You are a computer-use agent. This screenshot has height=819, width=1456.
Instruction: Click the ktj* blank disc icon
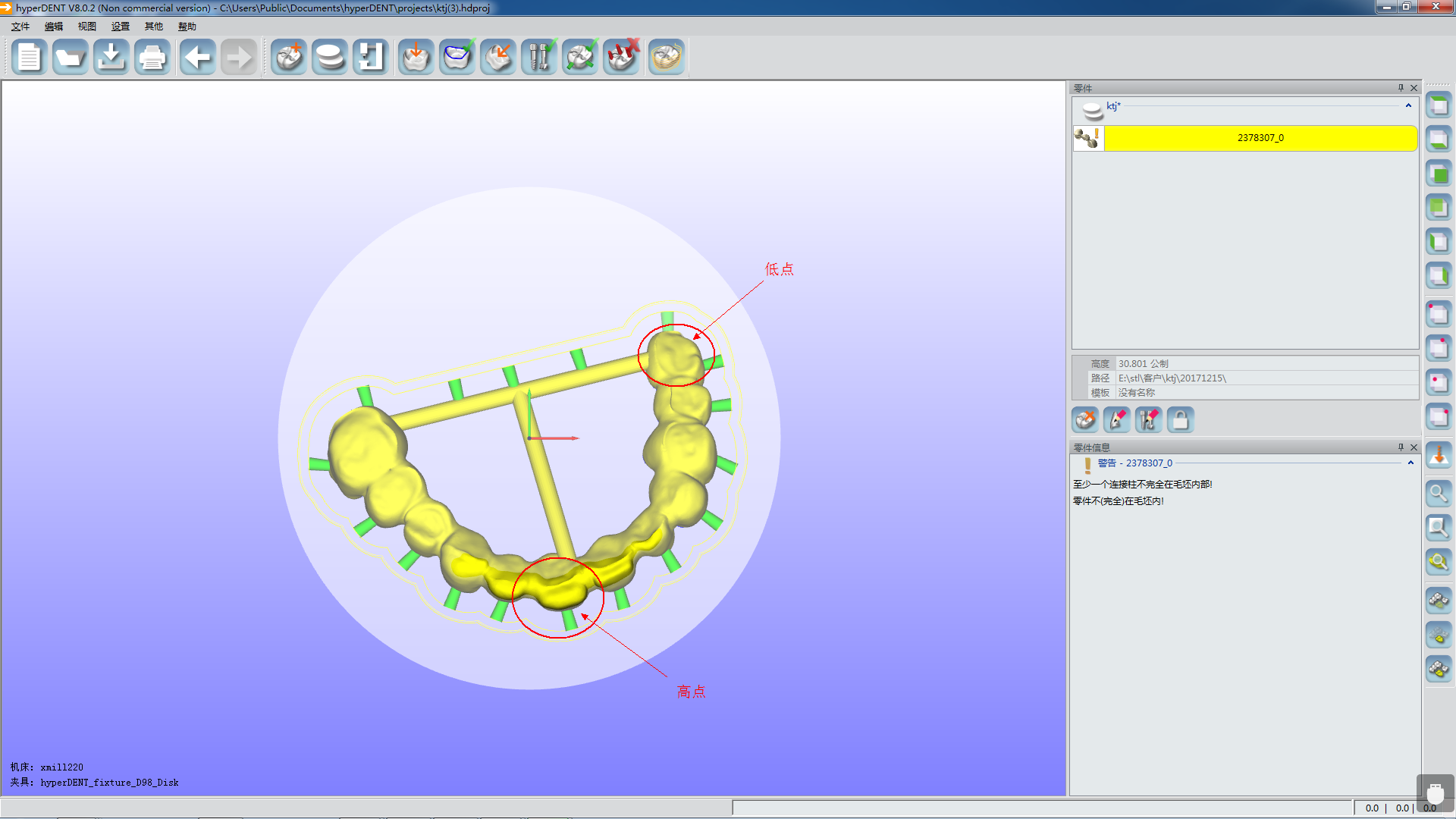pos(1092,111)
